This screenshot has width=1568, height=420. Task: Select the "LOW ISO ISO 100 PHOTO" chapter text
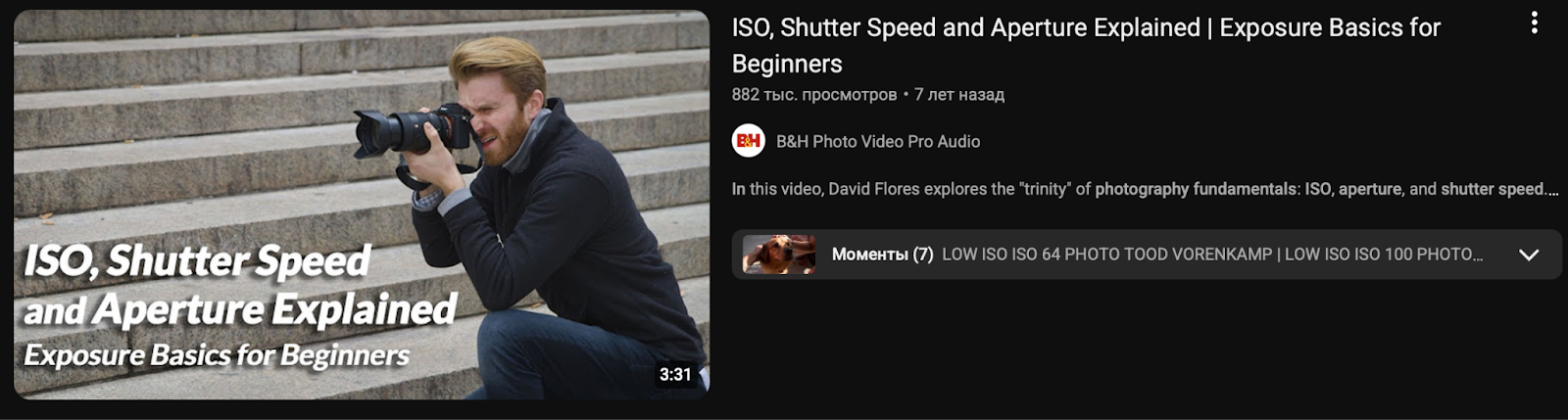(x=1383, y=255)
